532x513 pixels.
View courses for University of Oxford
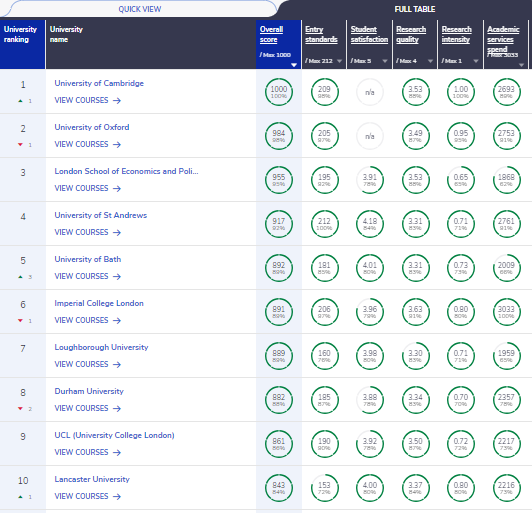click(88, 145)
